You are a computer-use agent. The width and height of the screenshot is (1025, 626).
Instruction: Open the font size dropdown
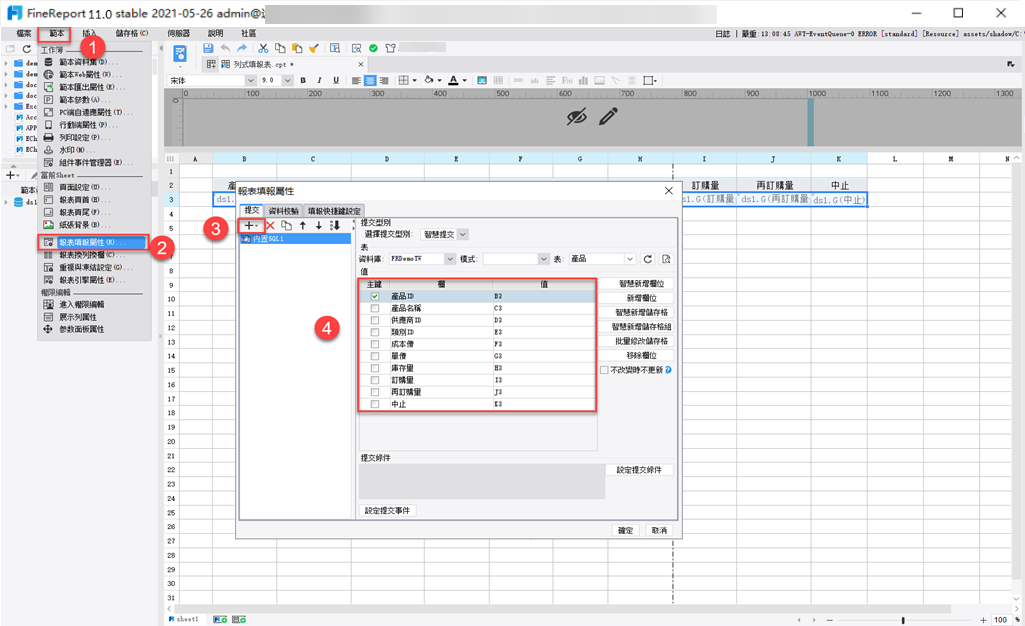click(x=288, y=80)
